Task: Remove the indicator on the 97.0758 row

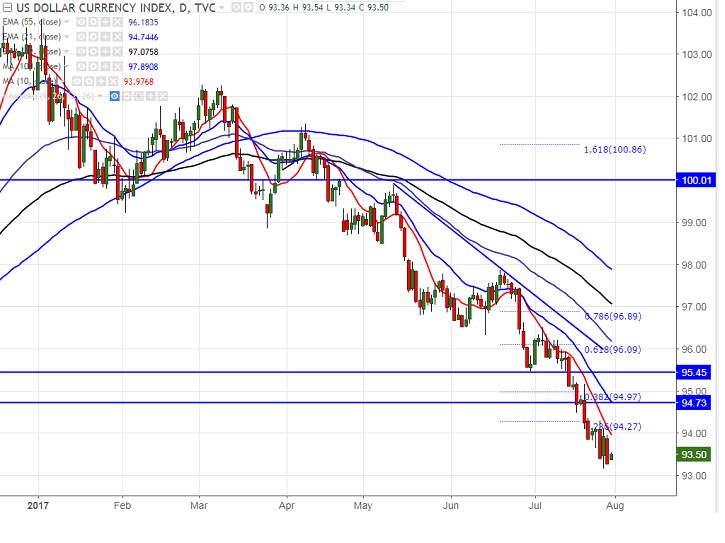Action: (x=117, y=52)
